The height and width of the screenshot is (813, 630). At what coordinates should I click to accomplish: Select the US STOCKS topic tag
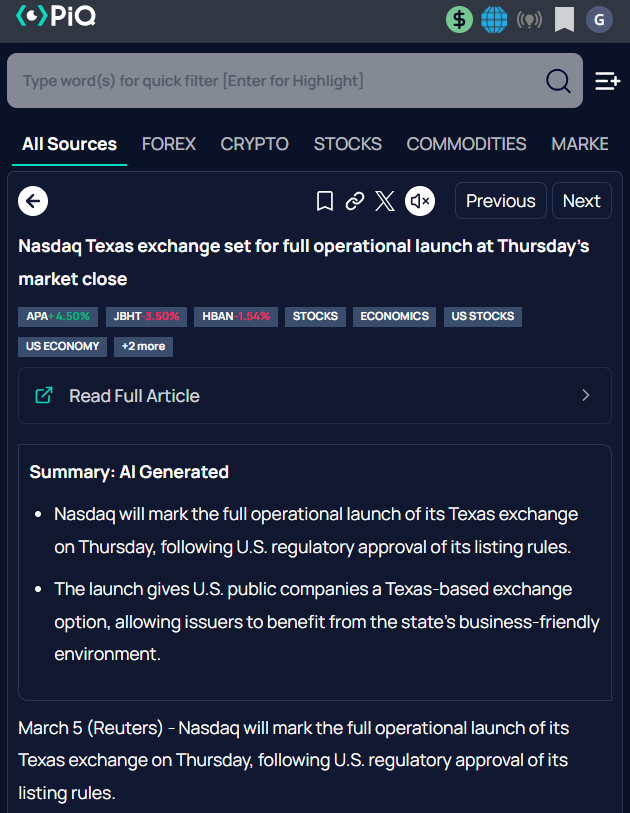(x=483, y=316)
